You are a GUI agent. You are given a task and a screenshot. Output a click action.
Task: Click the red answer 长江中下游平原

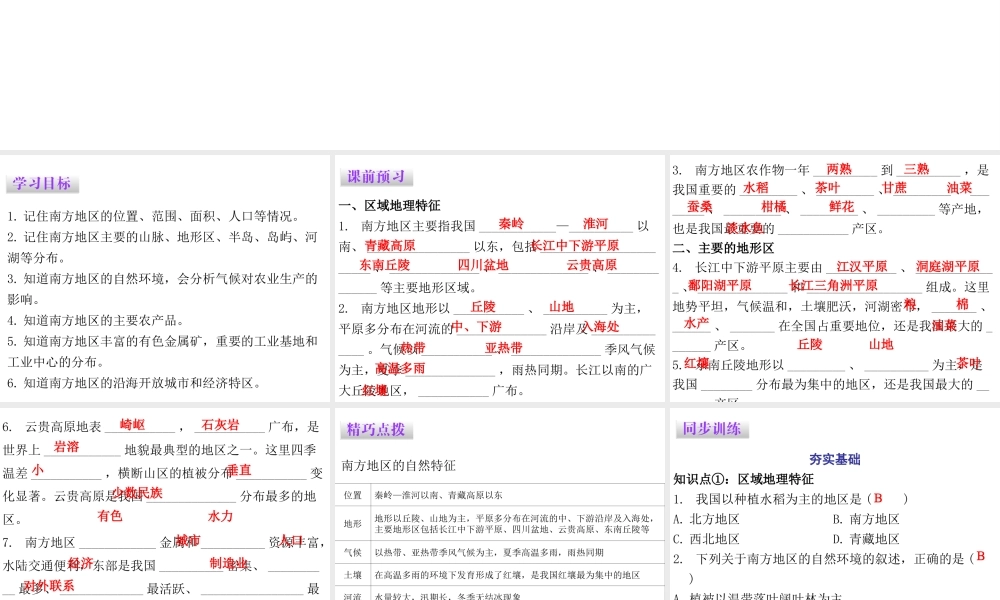[575, 245]
